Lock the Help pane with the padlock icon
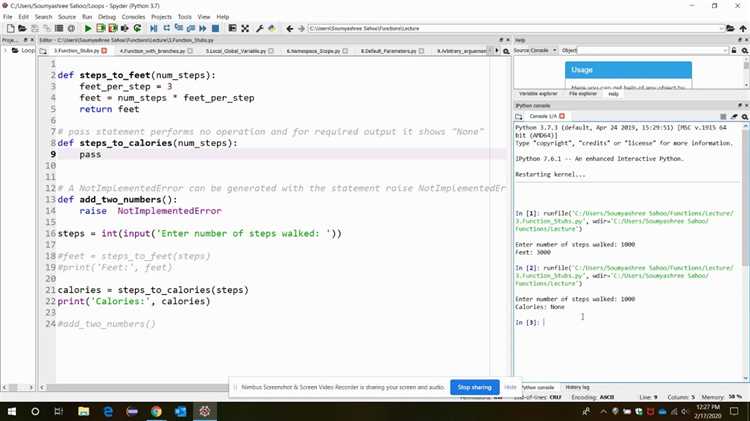The height and width of the screenshot is (421, 750). pyautogui.click(x=734, y=50)
